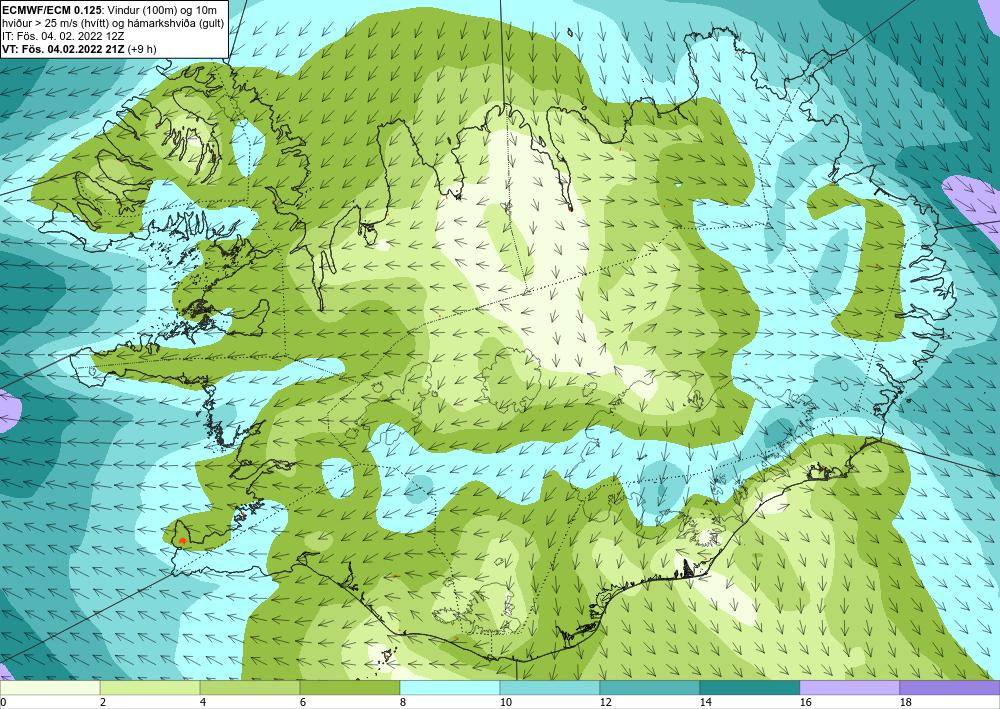1000x709 pixels.
Task: Click the legend scale label '10'
Action: point(506,702)
